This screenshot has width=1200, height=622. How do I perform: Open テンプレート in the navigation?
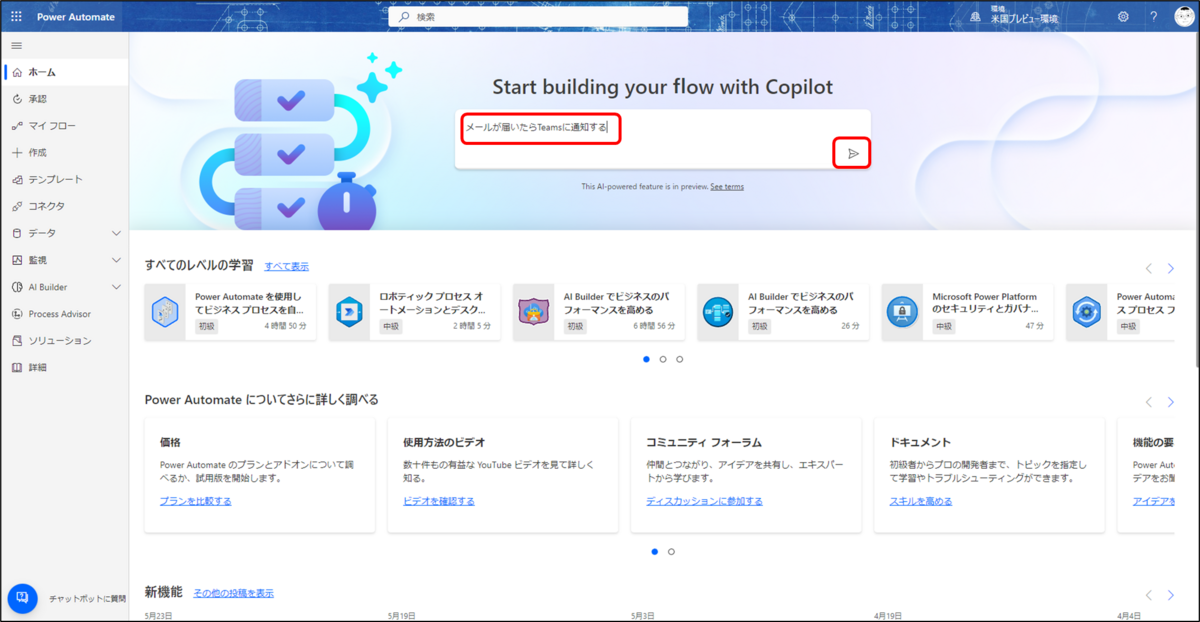tap(65, 180)
